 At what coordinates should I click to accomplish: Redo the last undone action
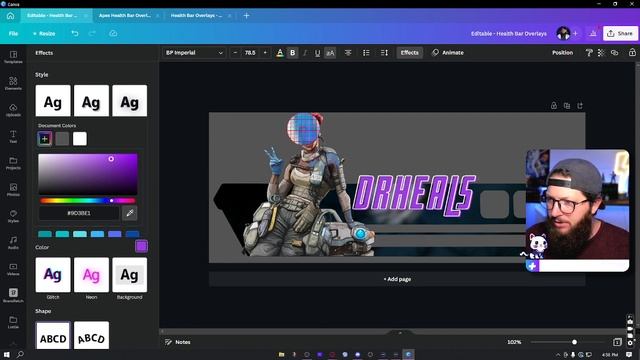click(92, 33)
